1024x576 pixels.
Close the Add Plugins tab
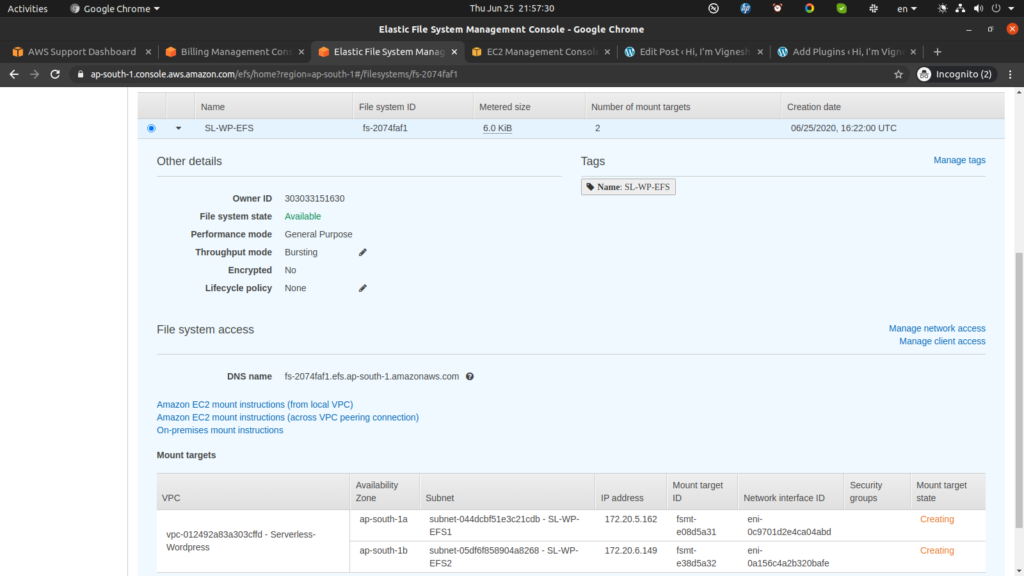tap(912, 52)
